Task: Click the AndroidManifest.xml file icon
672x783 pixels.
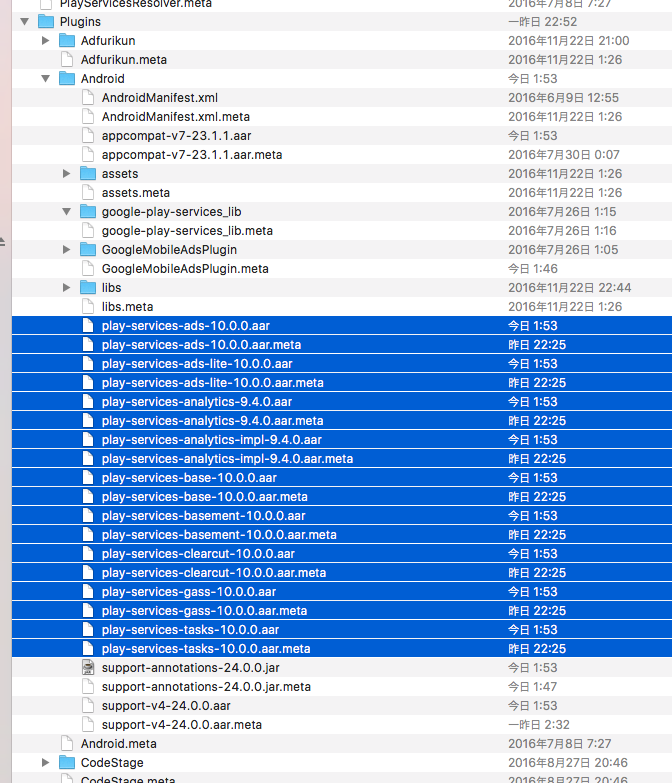Action: click(x=88, y=97)
